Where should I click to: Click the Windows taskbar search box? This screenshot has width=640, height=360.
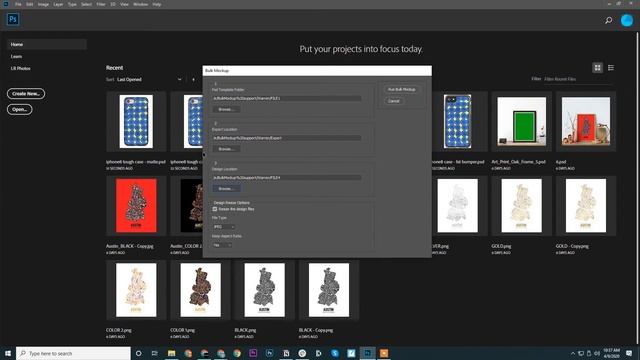tap(73, 353)
